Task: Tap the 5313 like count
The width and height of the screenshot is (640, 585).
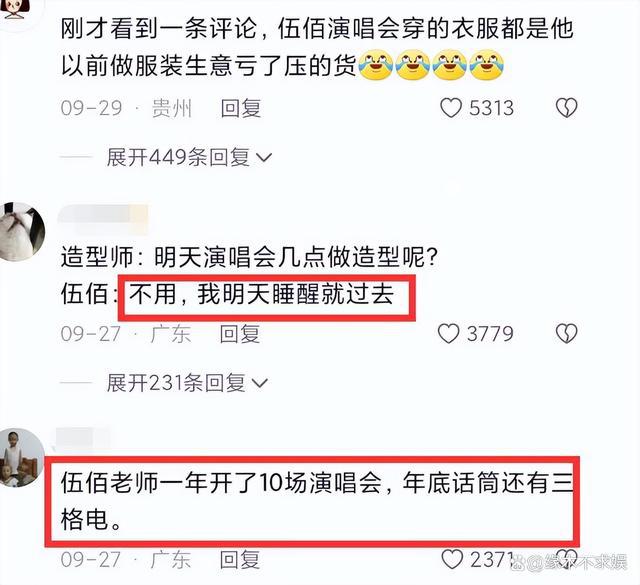Action: pos(491,108)
